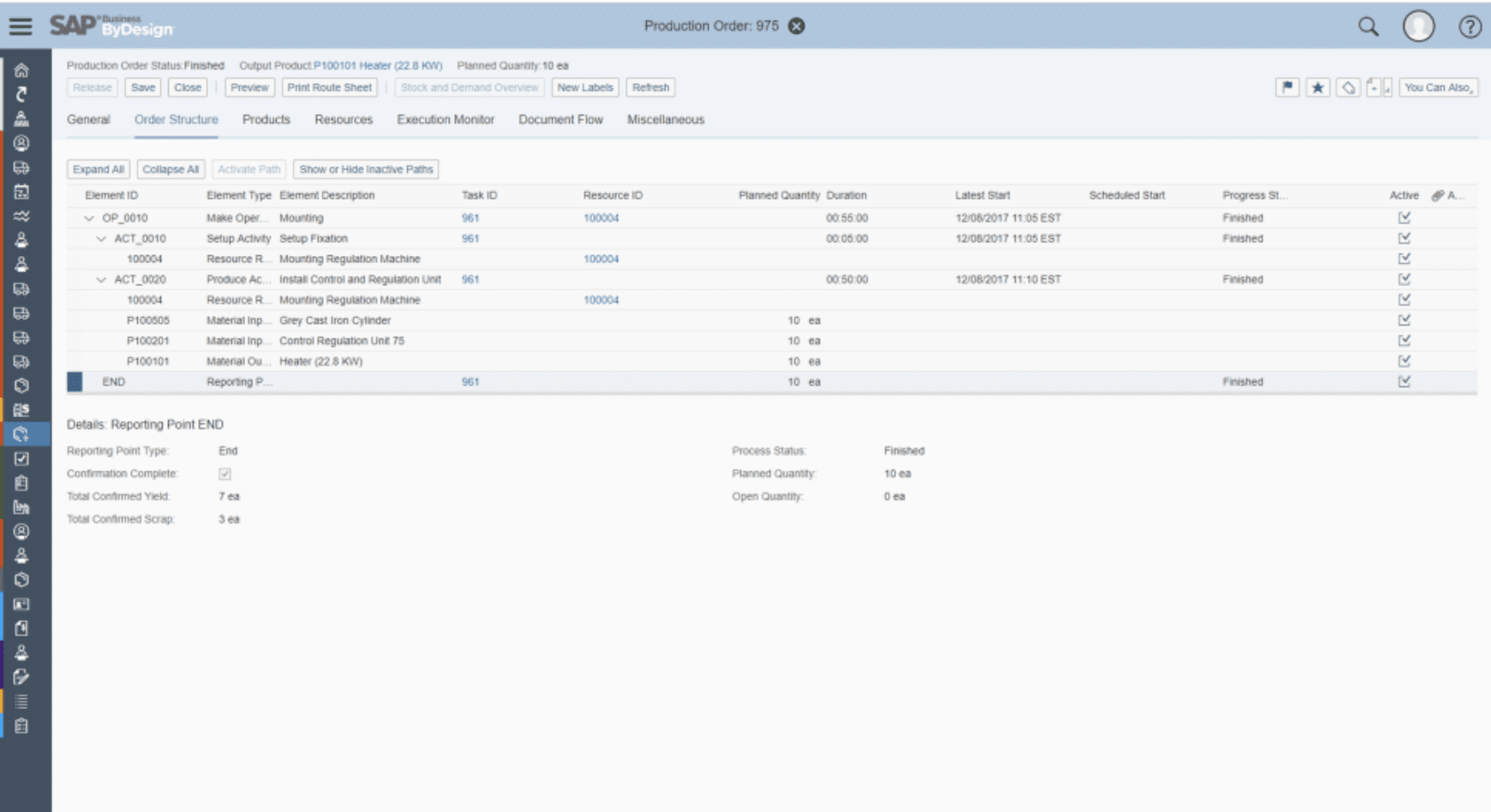Click the Print Route Sheet button

[329, 87]
